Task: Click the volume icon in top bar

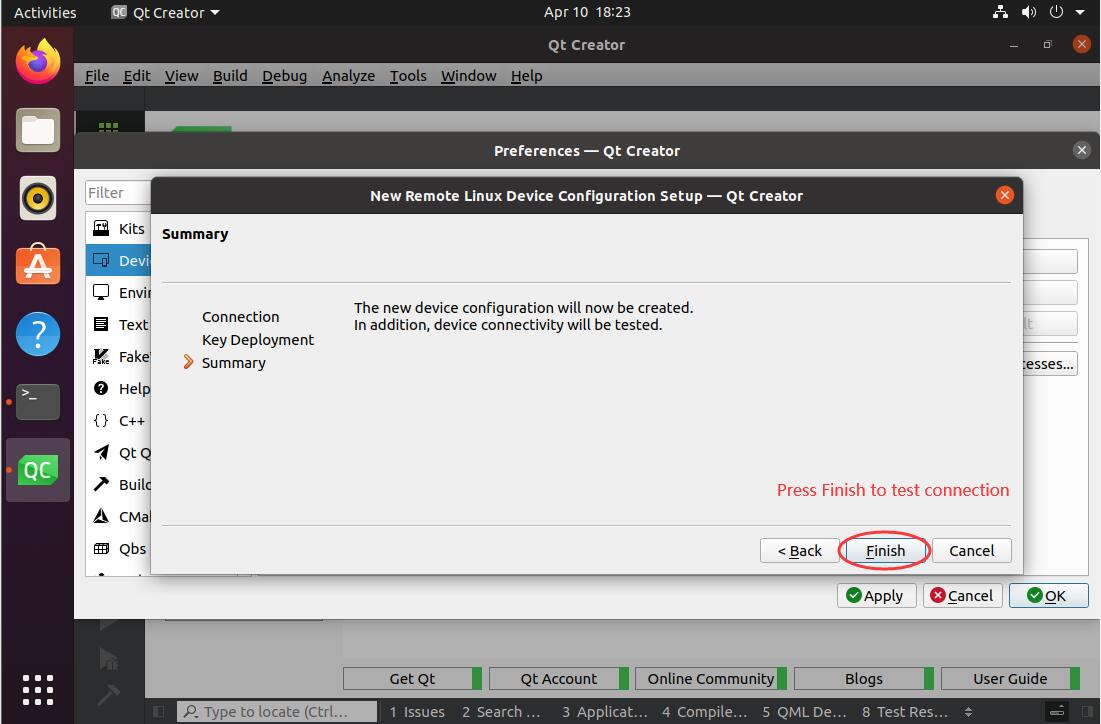Action: (x=1029, y=12)
